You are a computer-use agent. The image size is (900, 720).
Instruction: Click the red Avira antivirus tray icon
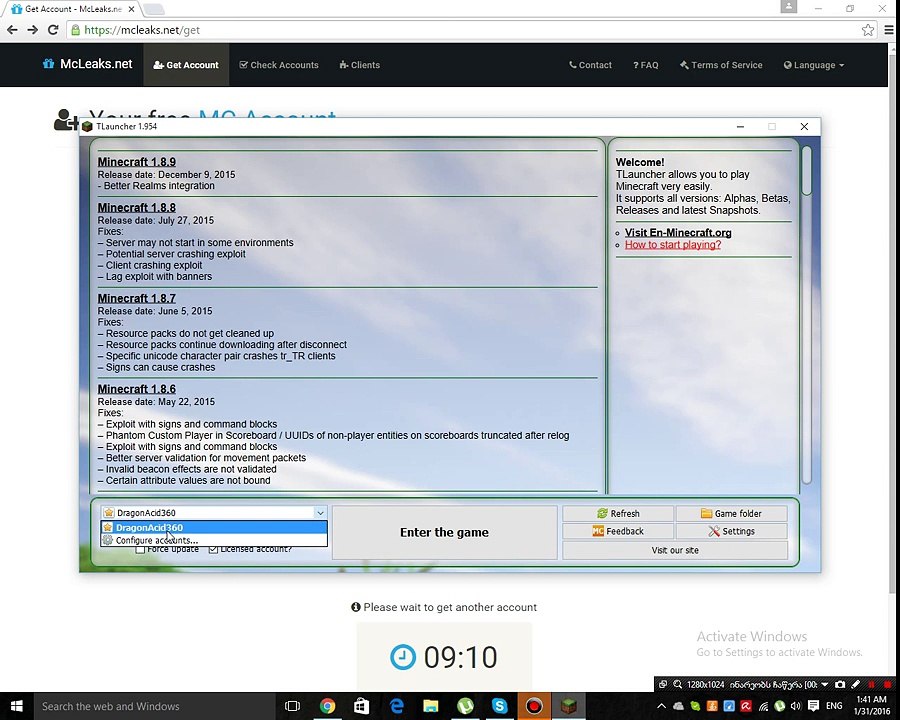[x=746, y=706]
